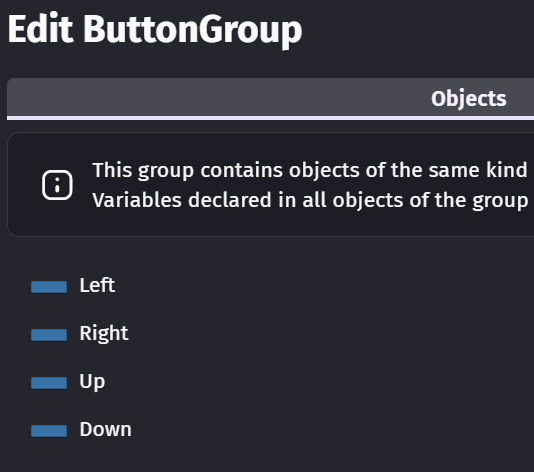Click empty row space right of Up
Screen dimensions: 534x472
point(320,381)
